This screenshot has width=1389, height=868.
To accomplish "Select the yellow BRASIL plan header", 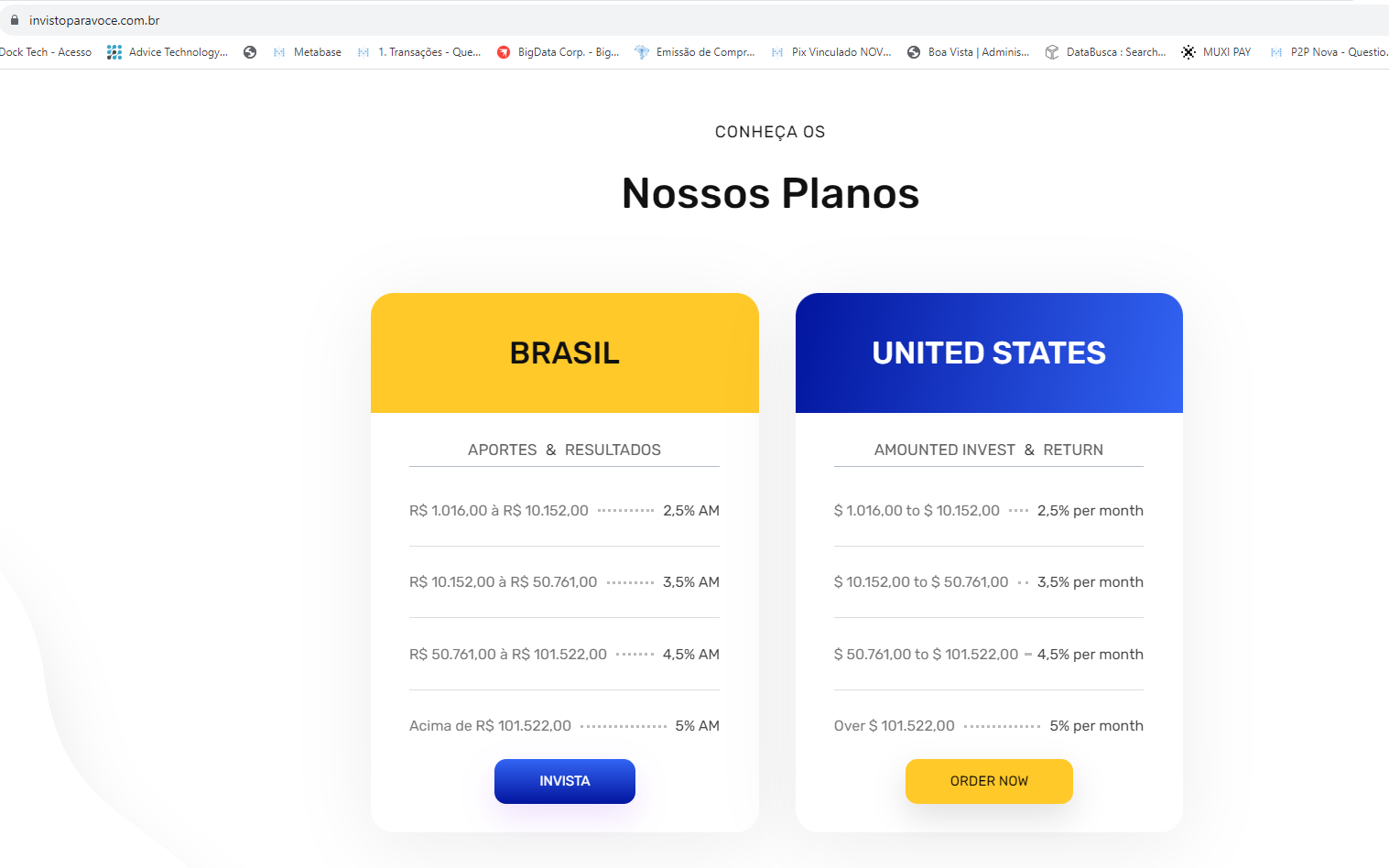I will [x=565, y=353].
